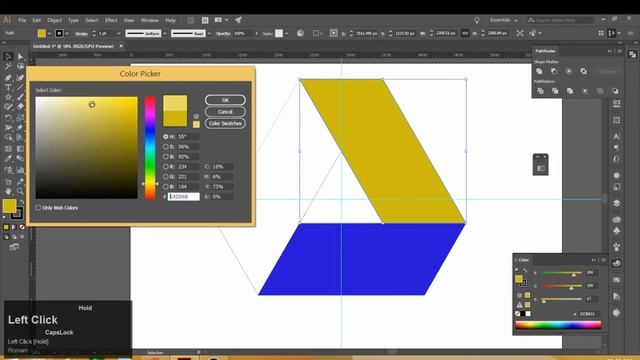Select the Paintbrush tool

(x=20, y=97)
